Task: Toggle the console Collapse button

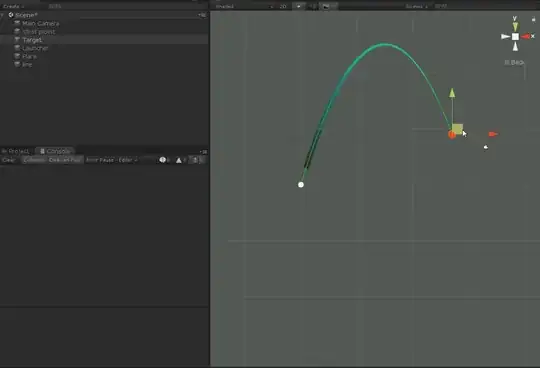Action: click(x=34, y=160)
